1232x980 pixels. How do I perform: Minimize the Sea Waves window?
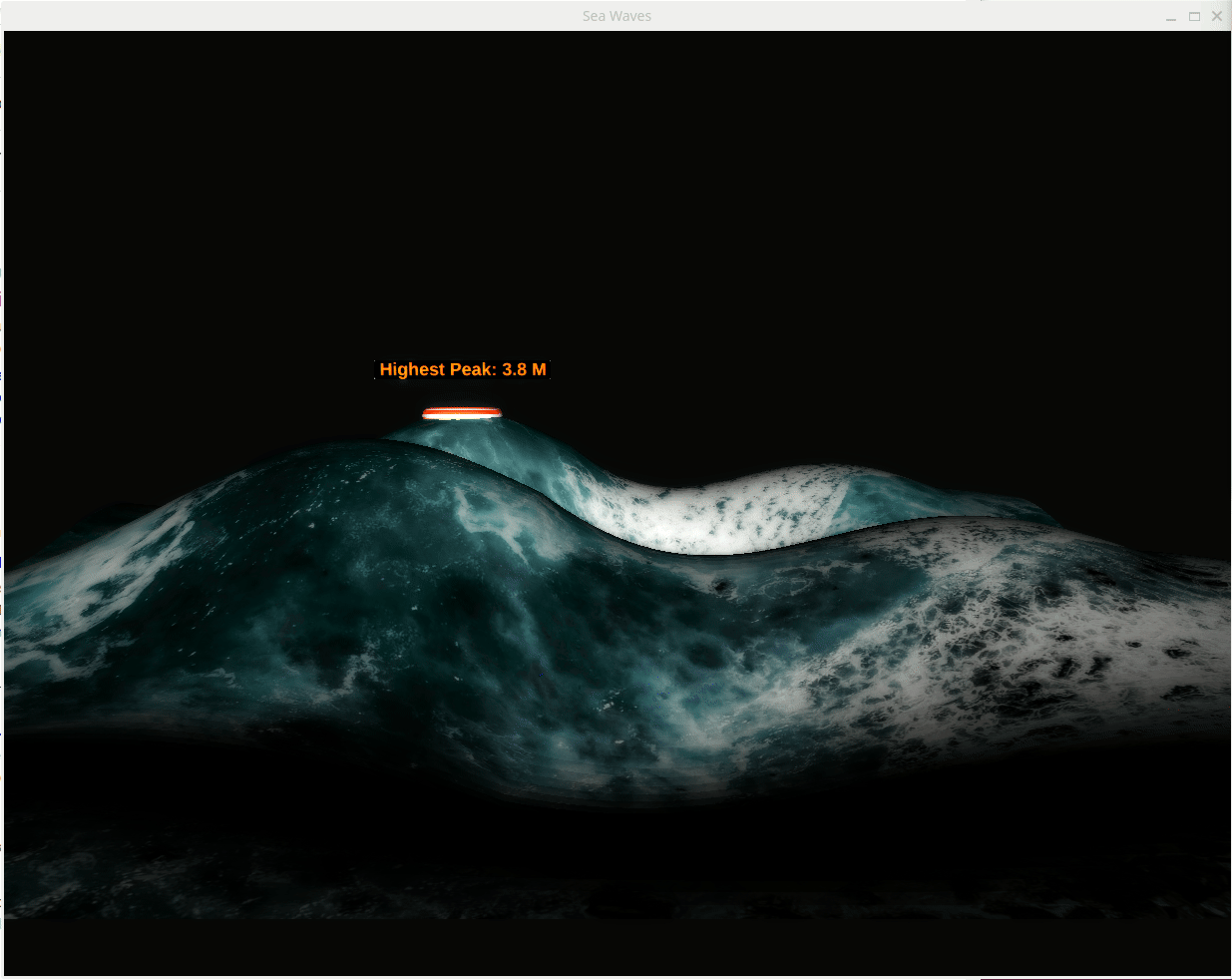pyautogui.click(x=1171, y=17)
